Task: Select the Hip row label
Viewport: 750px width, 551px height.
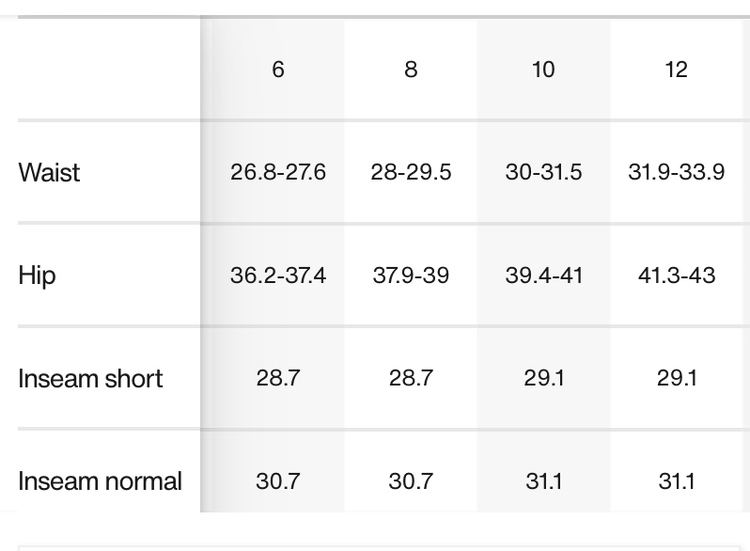Action: (x=37, y=275)
